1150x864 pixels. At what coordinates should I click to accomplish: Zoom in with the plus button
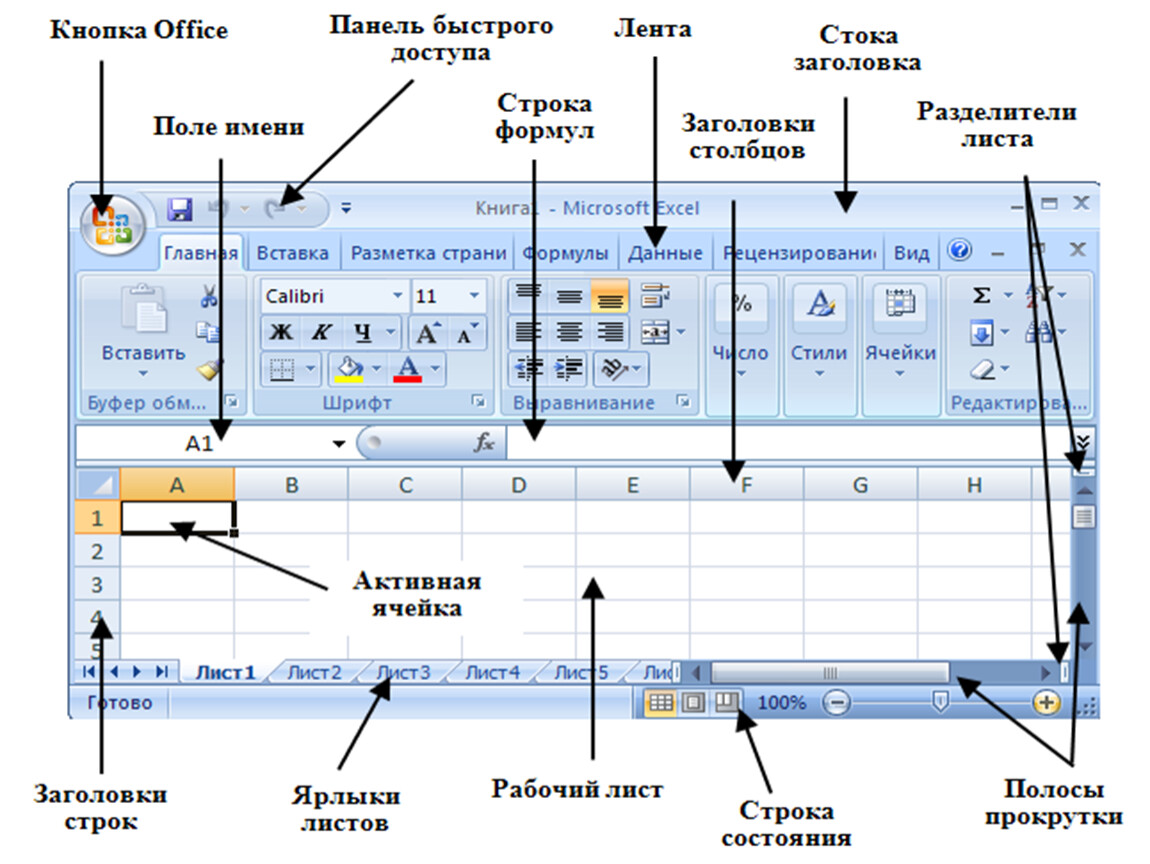click(x=1046, y=703)
